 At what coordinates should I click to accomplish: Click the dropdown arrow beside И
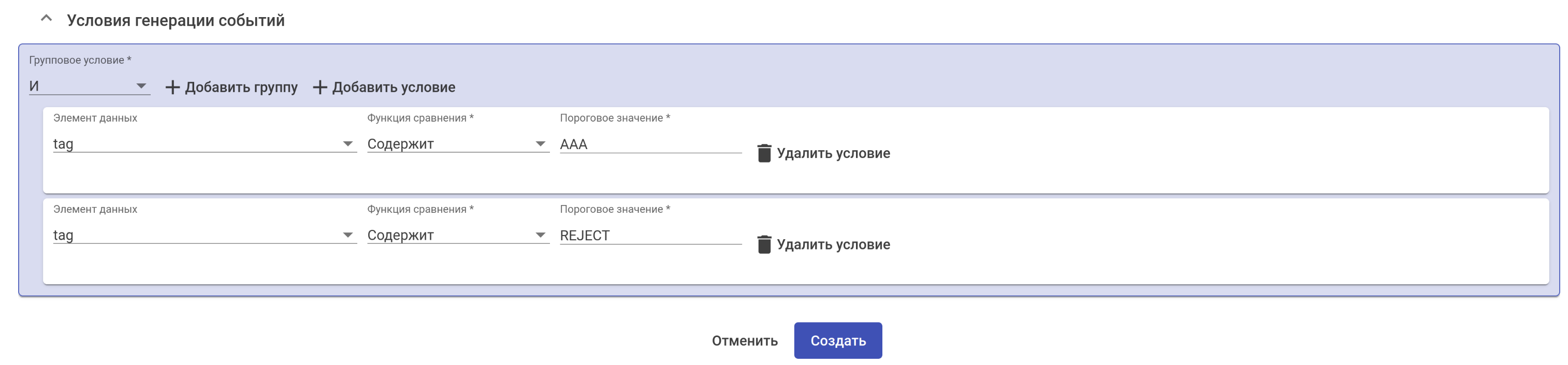pos(141,86)
